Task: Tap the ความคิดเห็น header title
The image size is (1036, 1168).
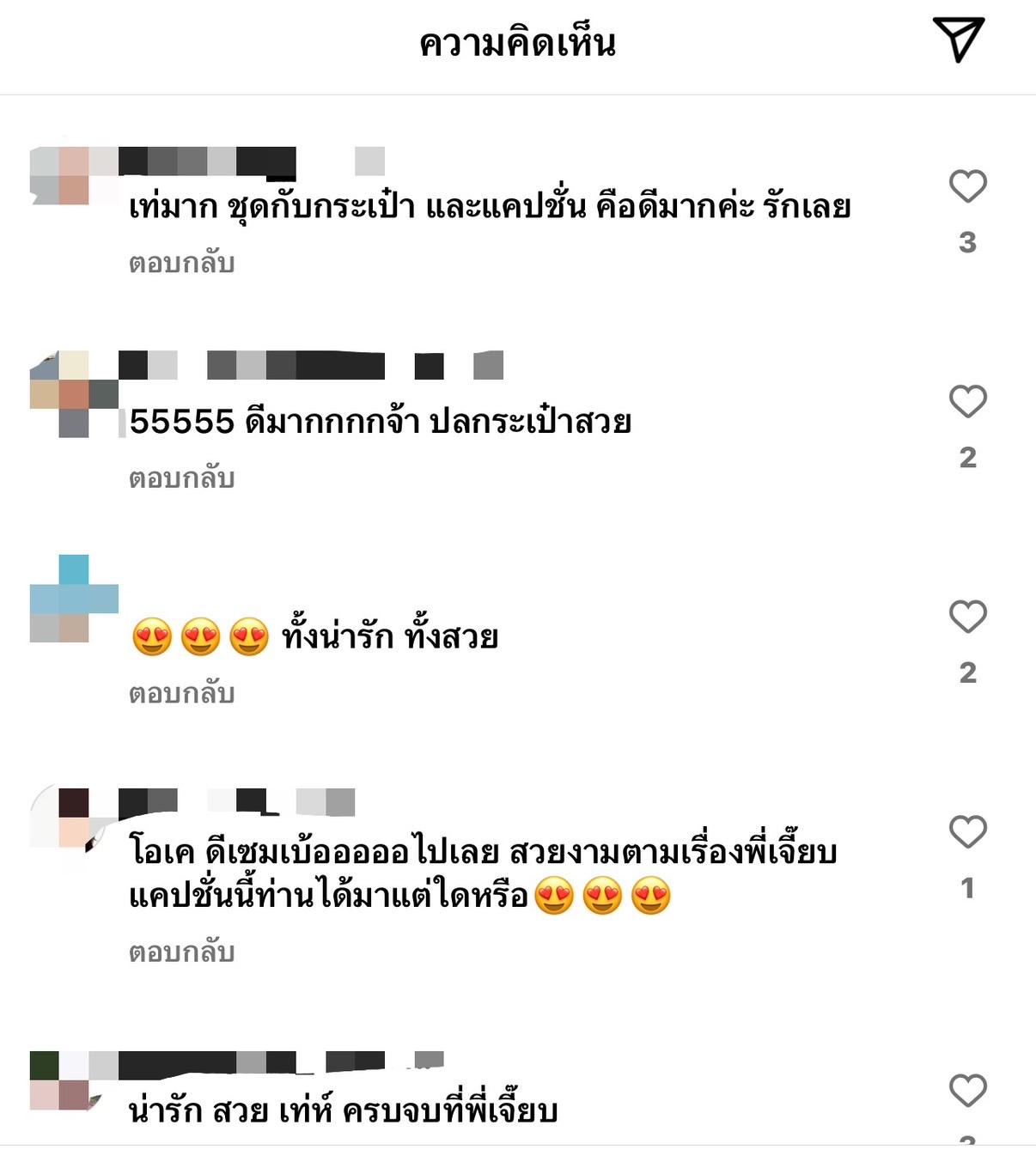Action: (x=518, y=43)
